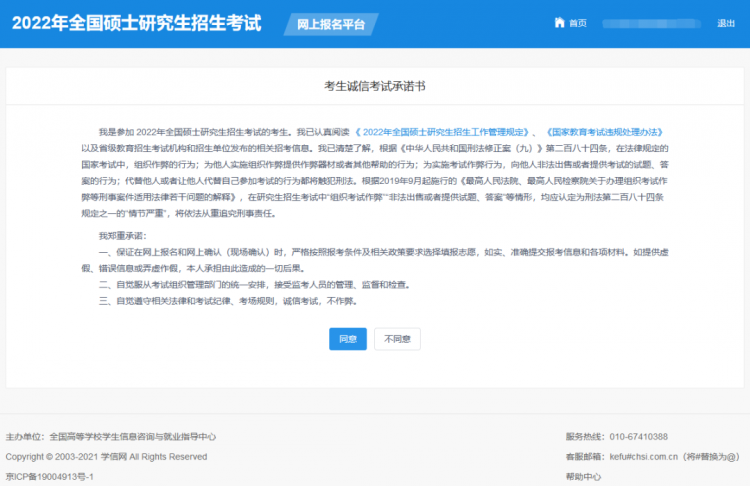Click the home icon in the header
The width and height of the screenshot is (750, 486).
pos(558,23)
